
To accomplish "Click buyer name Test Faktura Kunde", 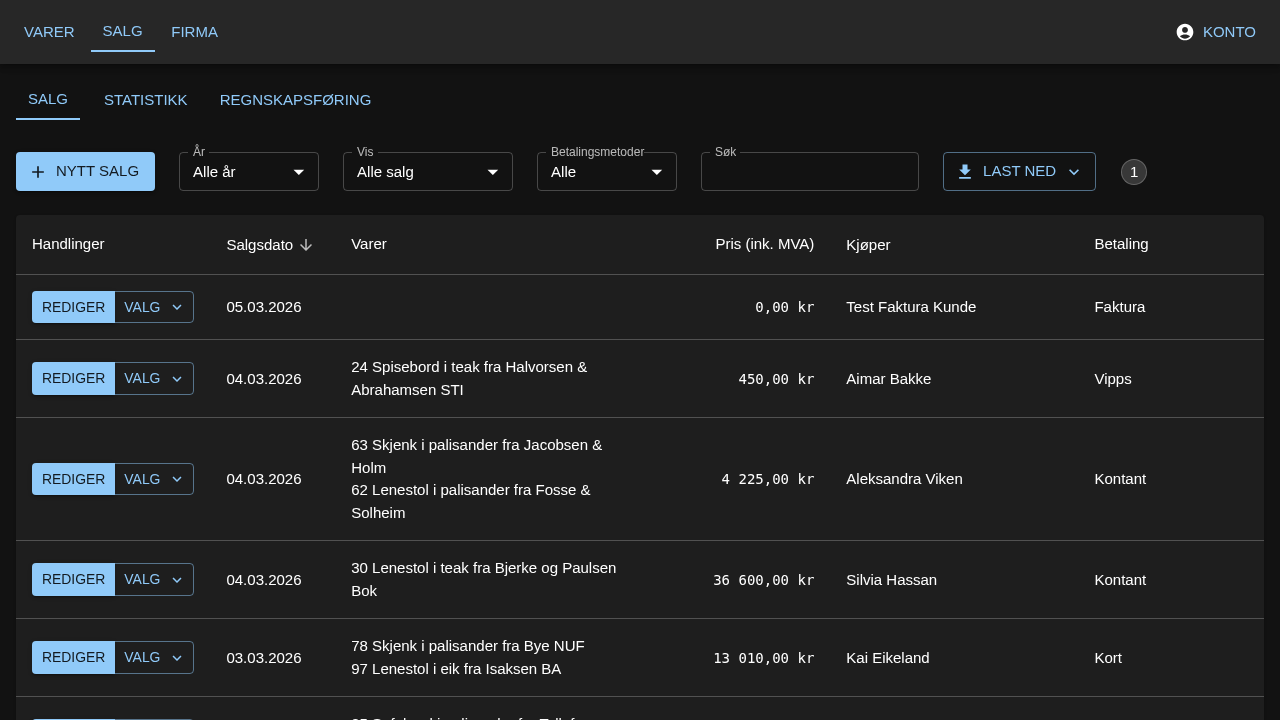I will click(x=911, y=307).
